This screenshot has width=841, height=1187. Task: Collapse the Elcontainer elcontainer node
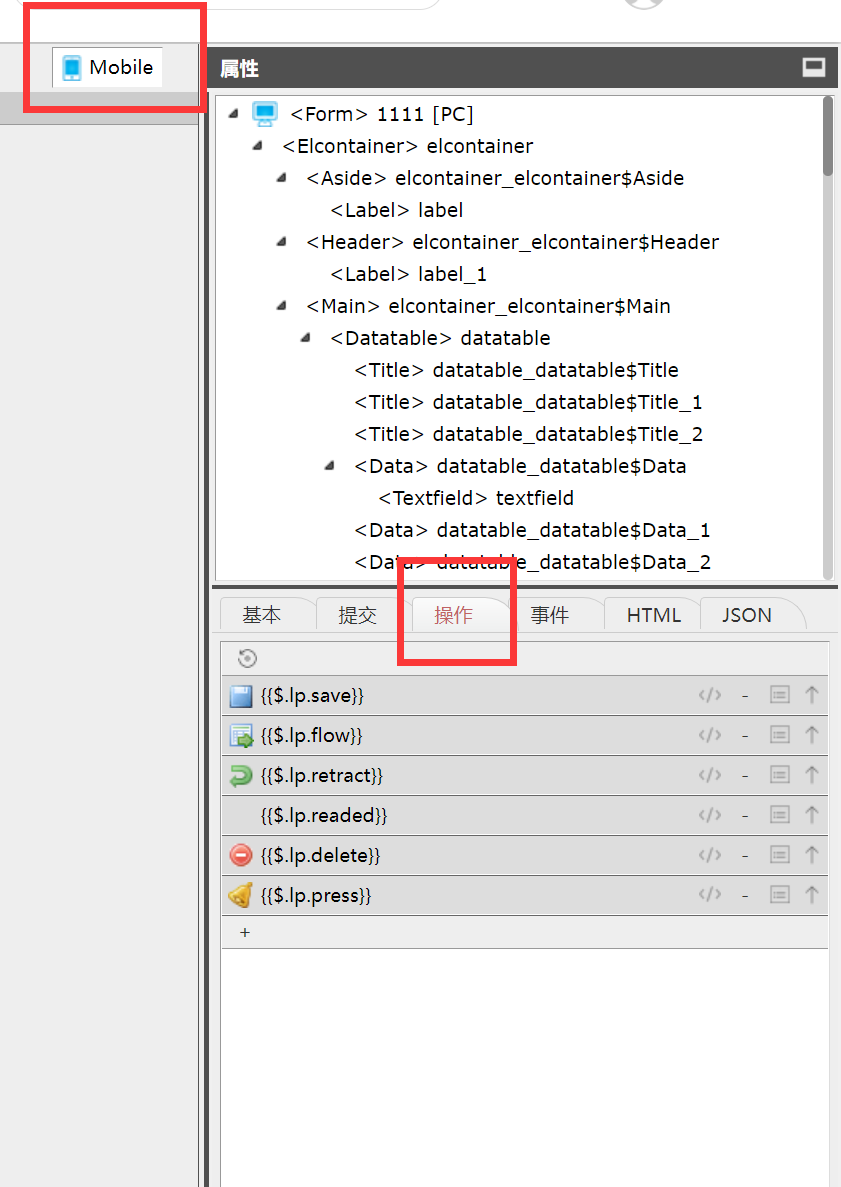coord(258,145)
